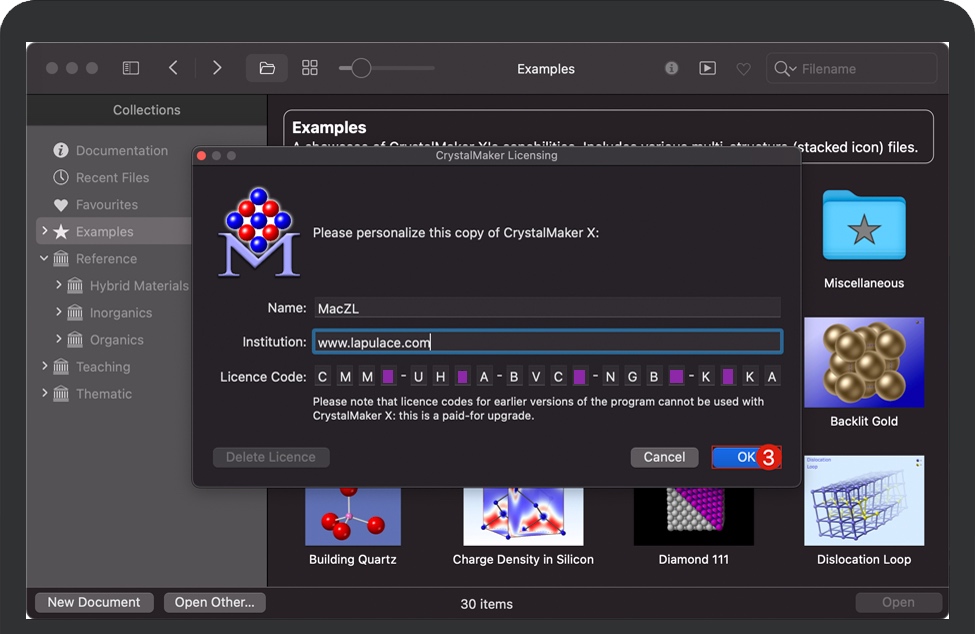Switch to grid view icon
Image resolution: width=975 pixels, height=634 pixels.
(310, 68)
